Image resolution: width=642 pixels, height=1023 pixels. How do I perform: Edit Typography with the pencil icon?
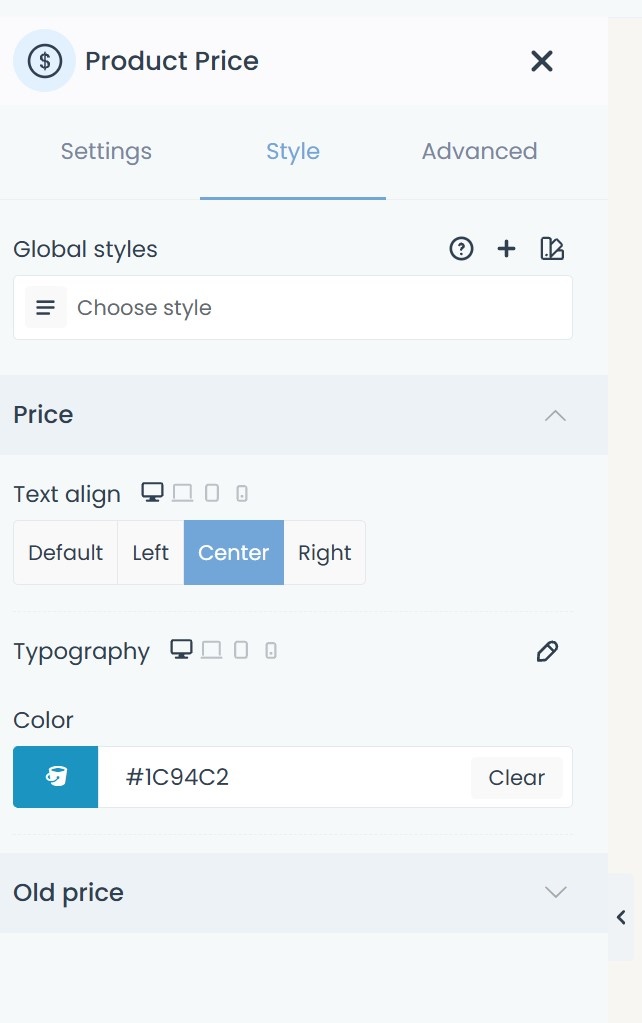tap(547, 652)
